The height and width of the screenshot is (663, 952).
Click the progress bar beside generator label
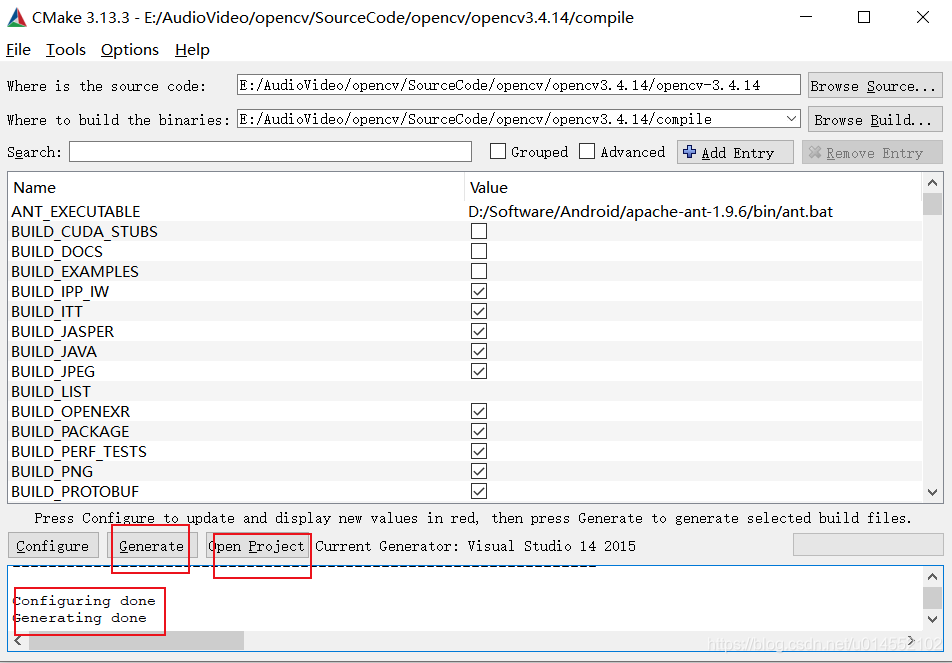tap(868, 545)
